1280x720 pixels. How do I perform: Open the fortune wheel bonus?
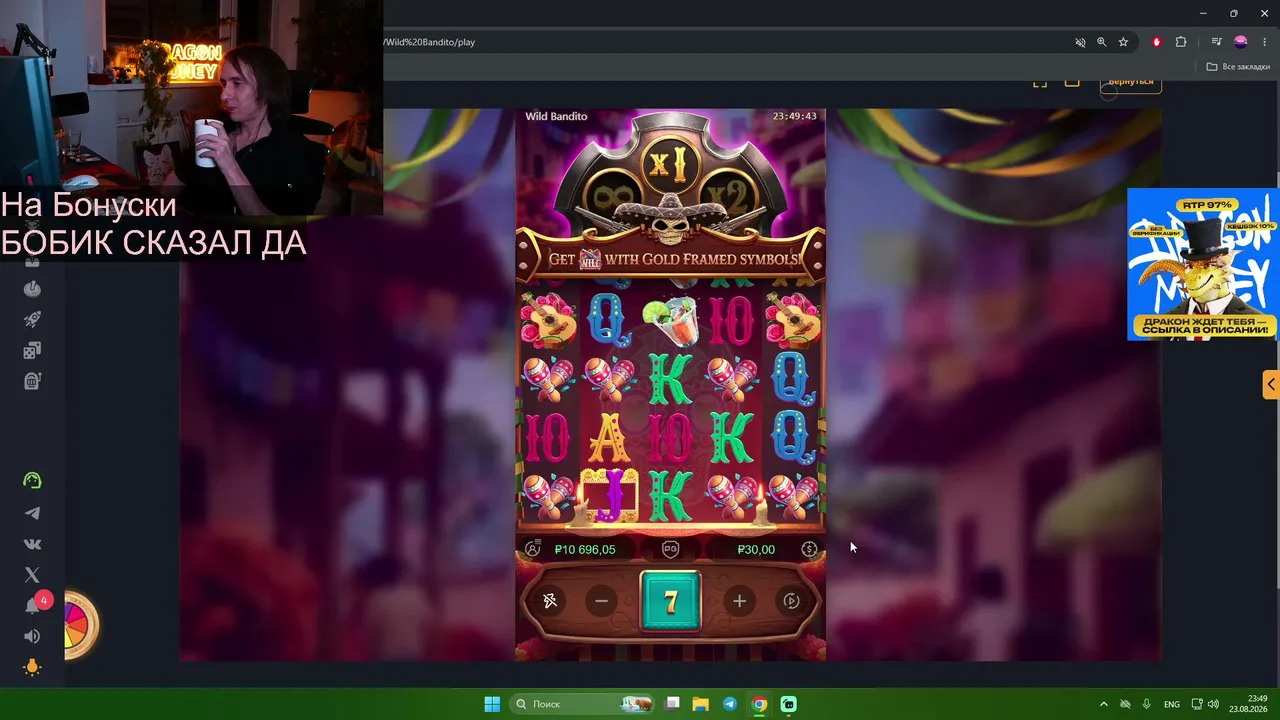78,625
